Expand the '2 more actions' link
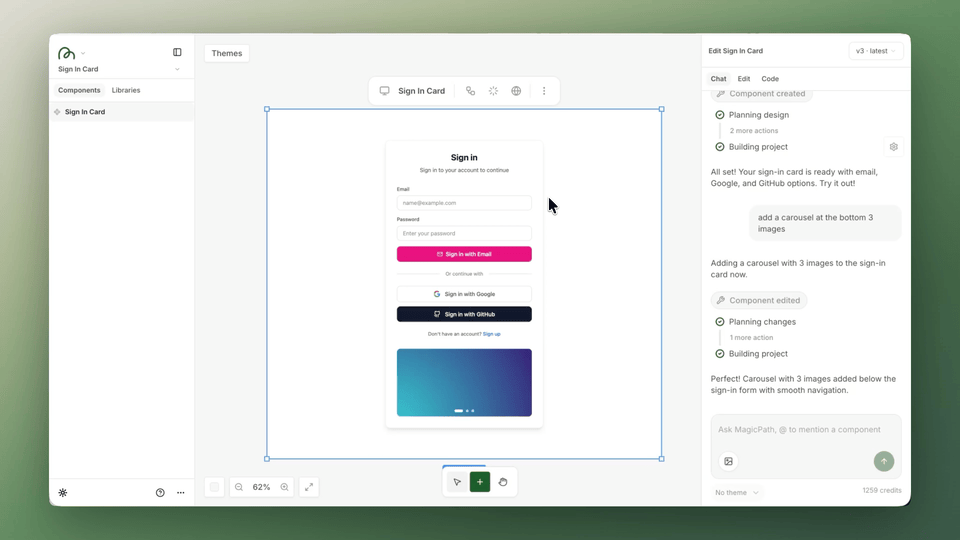 [753, 131]
